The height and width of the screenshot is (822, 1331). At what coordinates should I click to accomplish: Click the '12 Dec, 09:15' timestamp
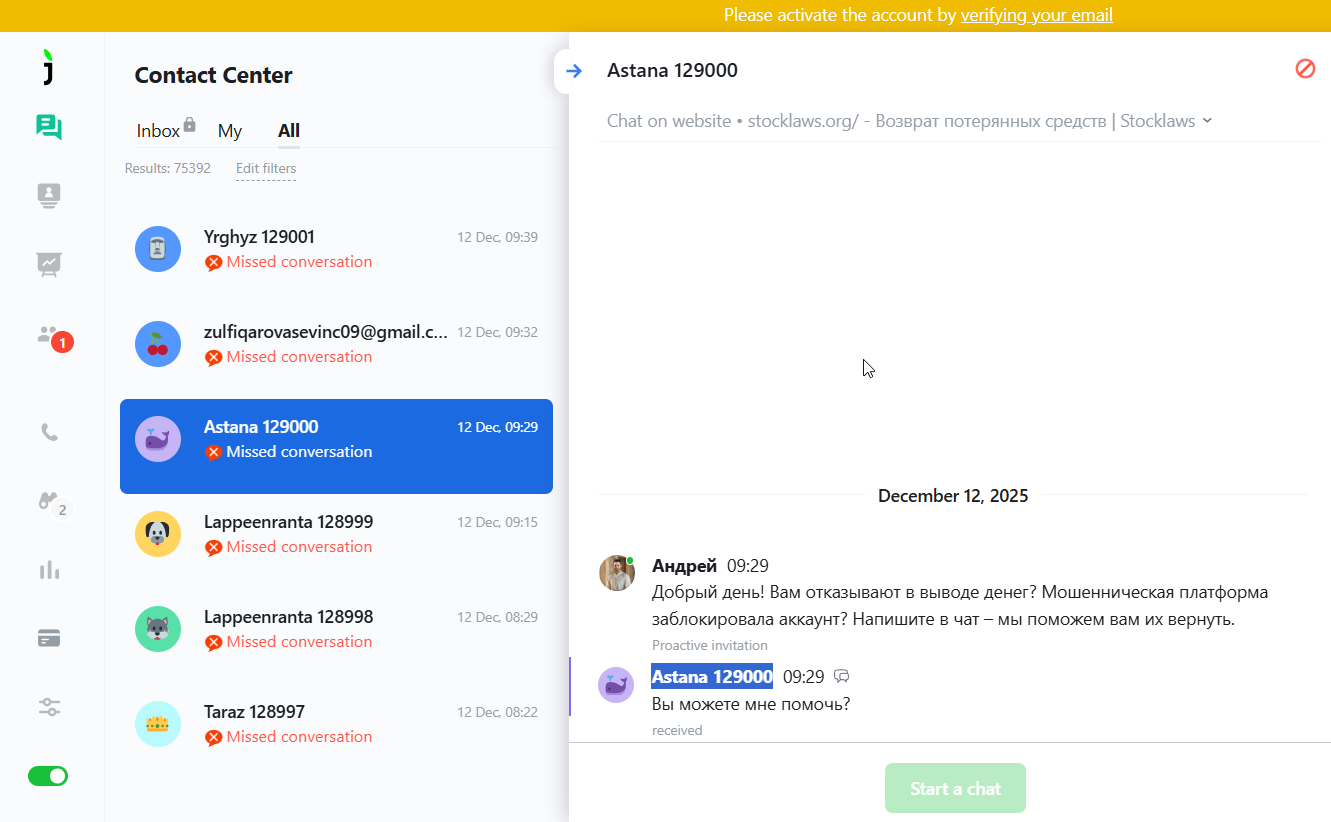pos(498,522)
